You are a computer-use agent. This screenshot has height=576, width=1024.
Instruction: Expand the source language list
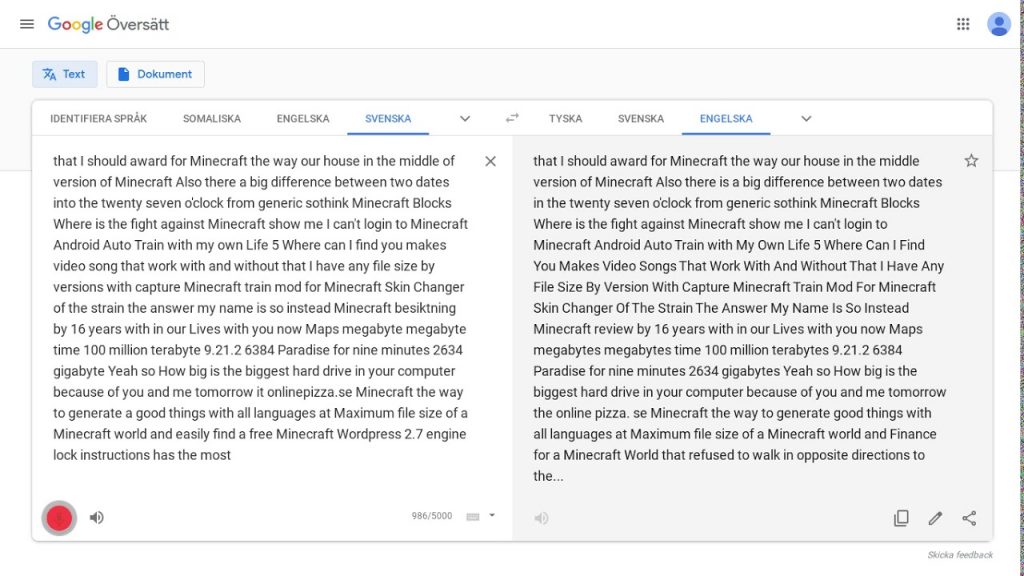465,119
